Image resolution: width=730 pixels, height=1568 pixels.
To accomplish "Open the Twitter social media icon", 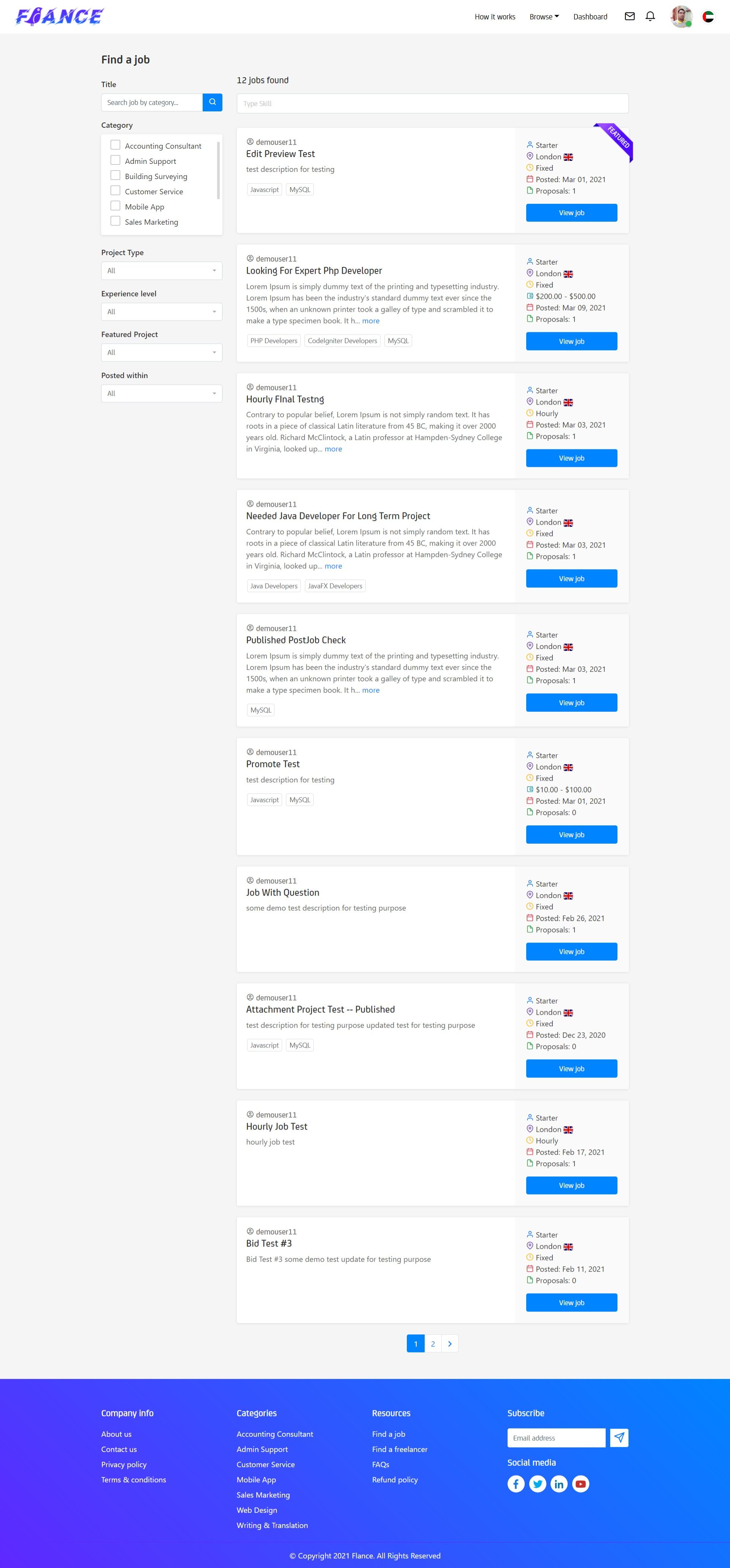I will pyautogui.click(x=538, y=1484).
